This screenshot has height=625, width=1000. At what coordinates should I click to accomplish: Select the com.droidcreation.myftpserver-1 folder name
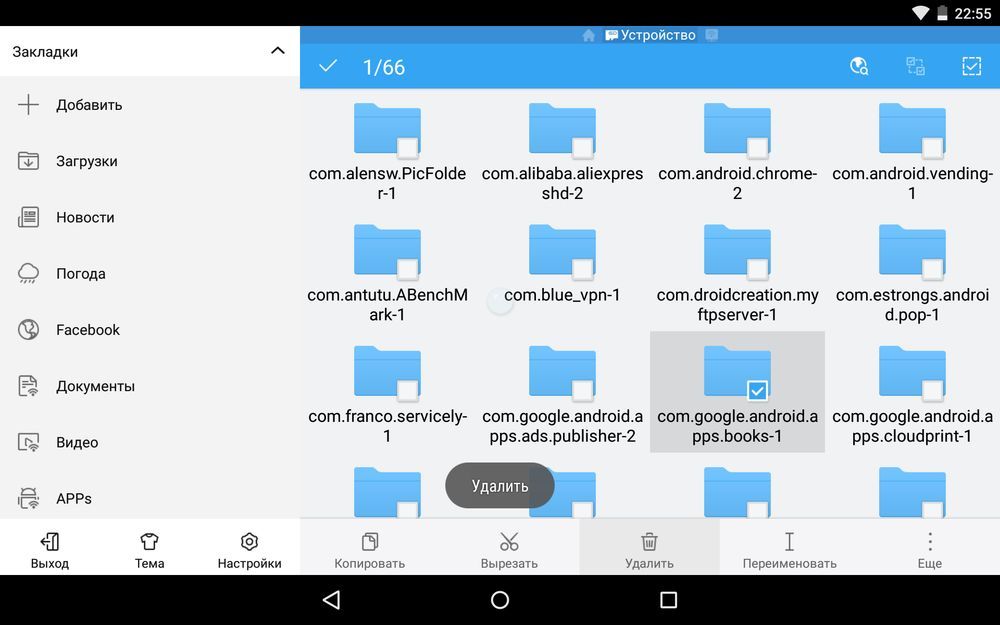click(737, 304)
